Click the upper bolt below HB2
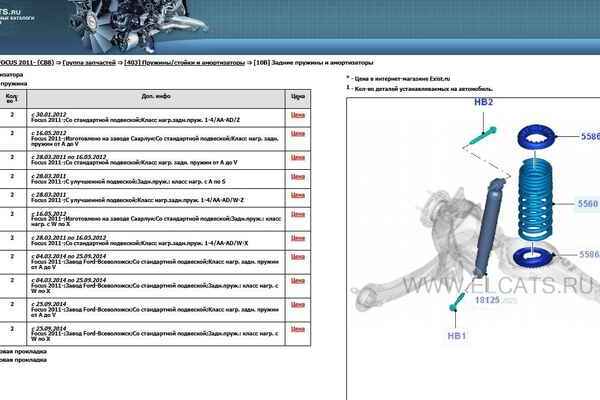Screen dimensions: 600x400 [482, 136]
